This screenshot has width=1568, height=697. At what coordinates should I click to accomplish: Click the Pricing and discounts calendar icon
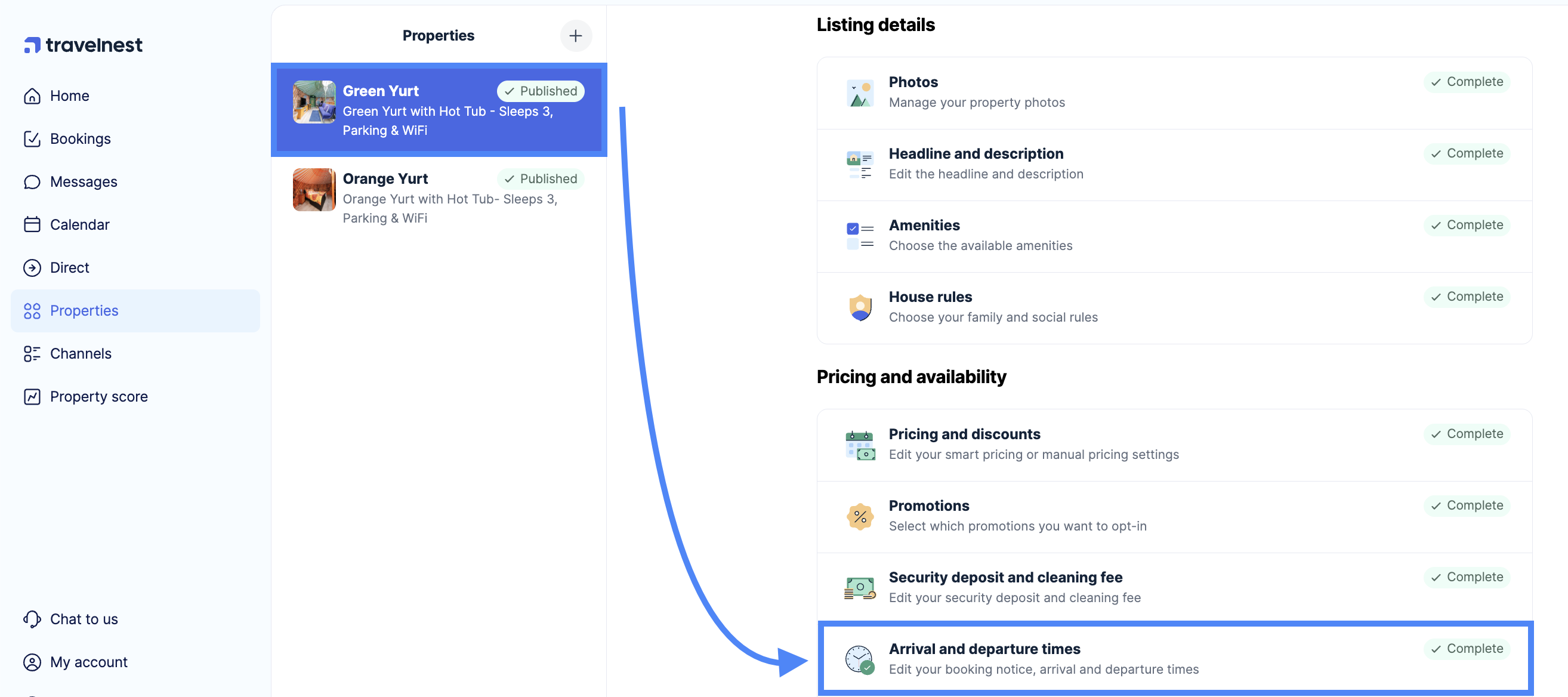(860, 445)
